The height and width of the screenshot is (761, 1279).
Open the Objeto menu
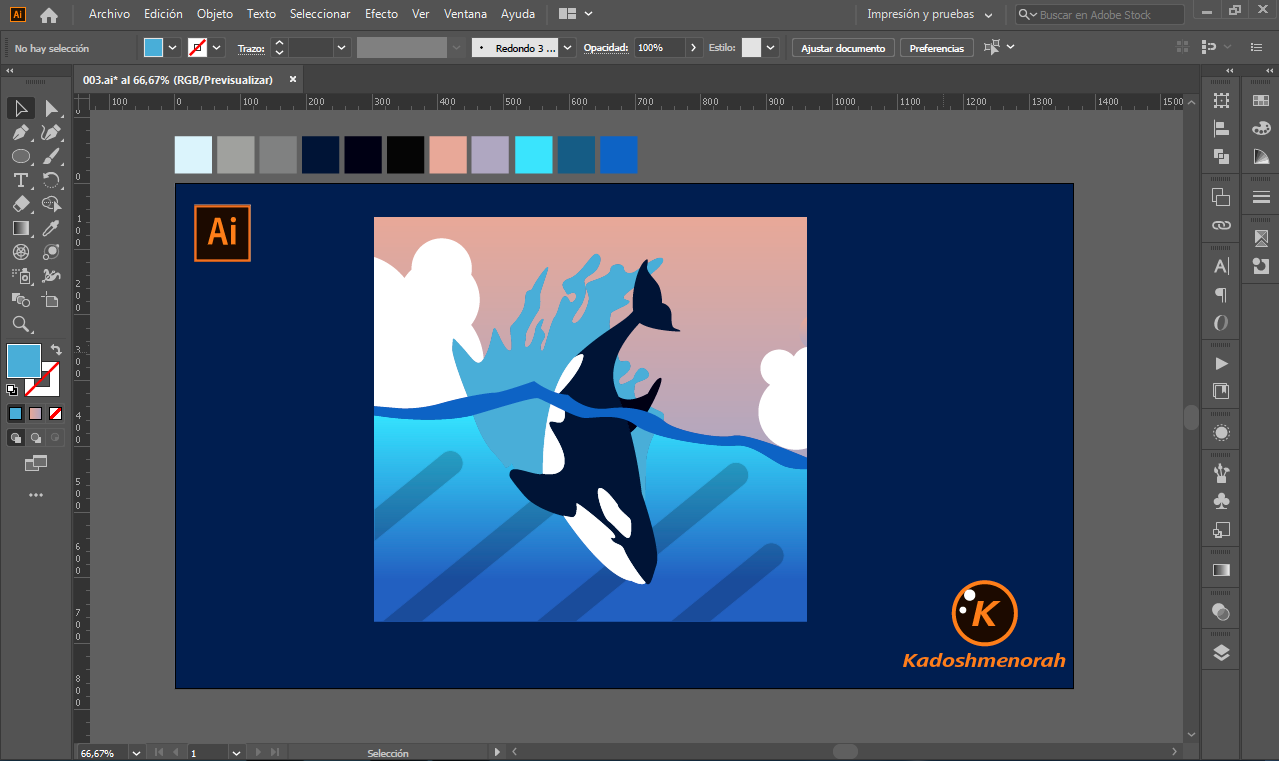(215, 14)
